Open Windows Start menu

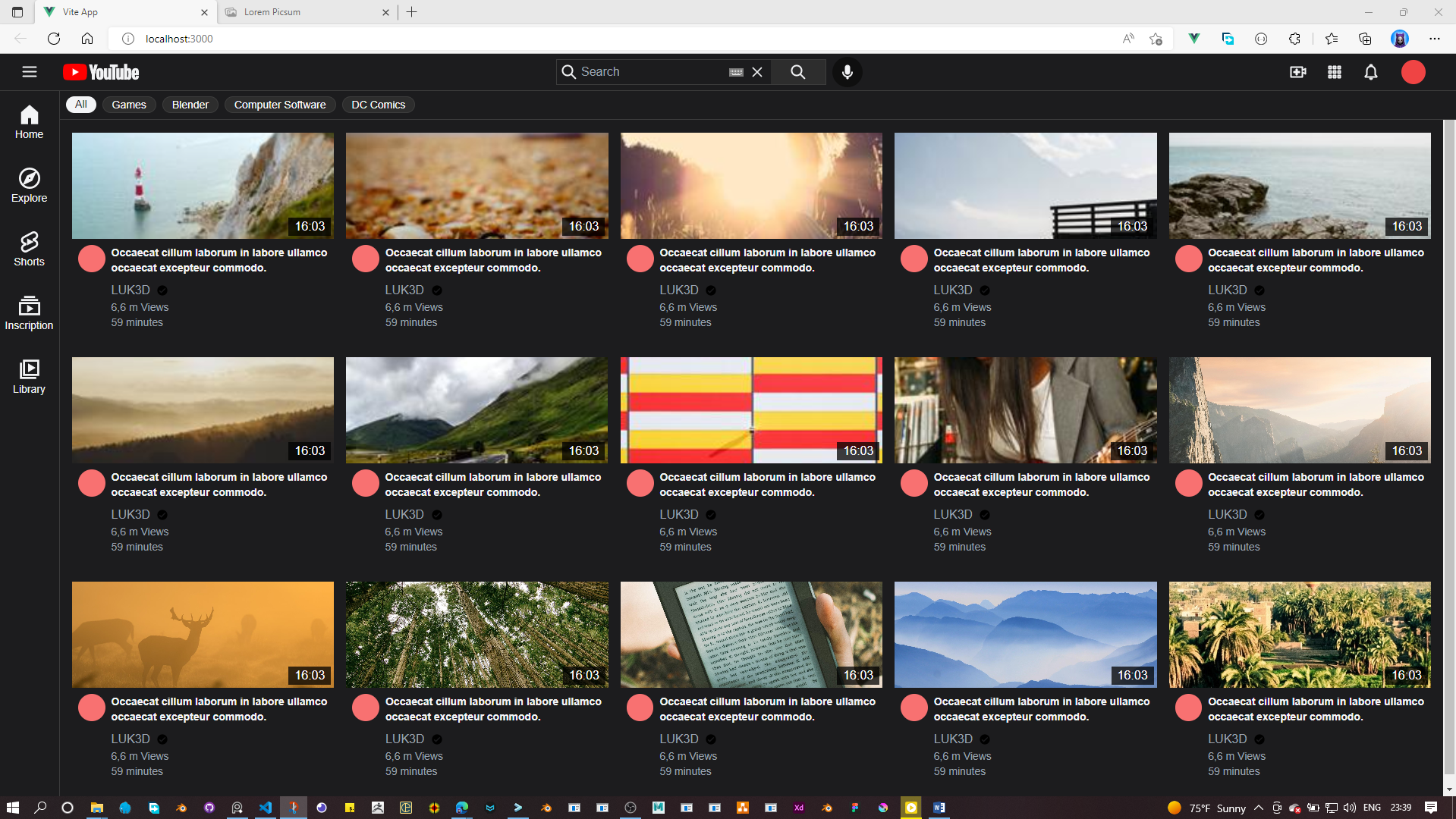tap(13, 808)
